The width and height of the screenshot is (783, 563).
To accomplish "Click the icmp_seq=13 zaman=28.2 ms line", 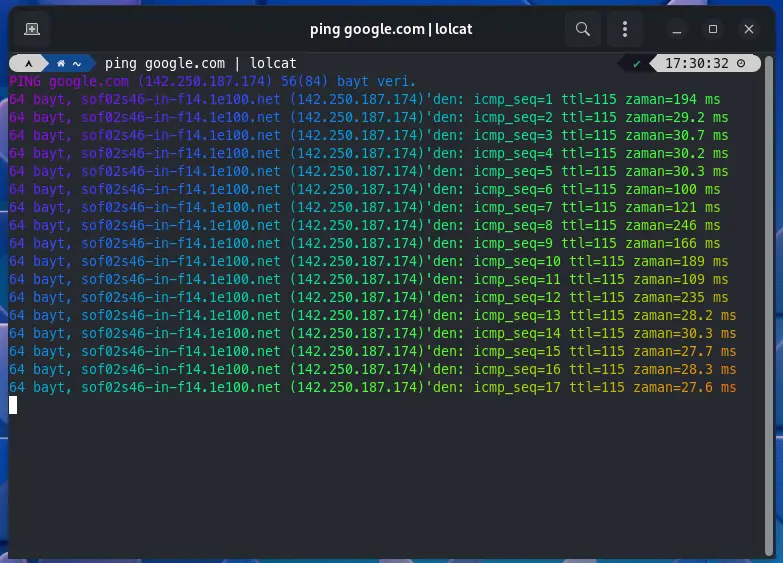I will [x=373, y=315].
